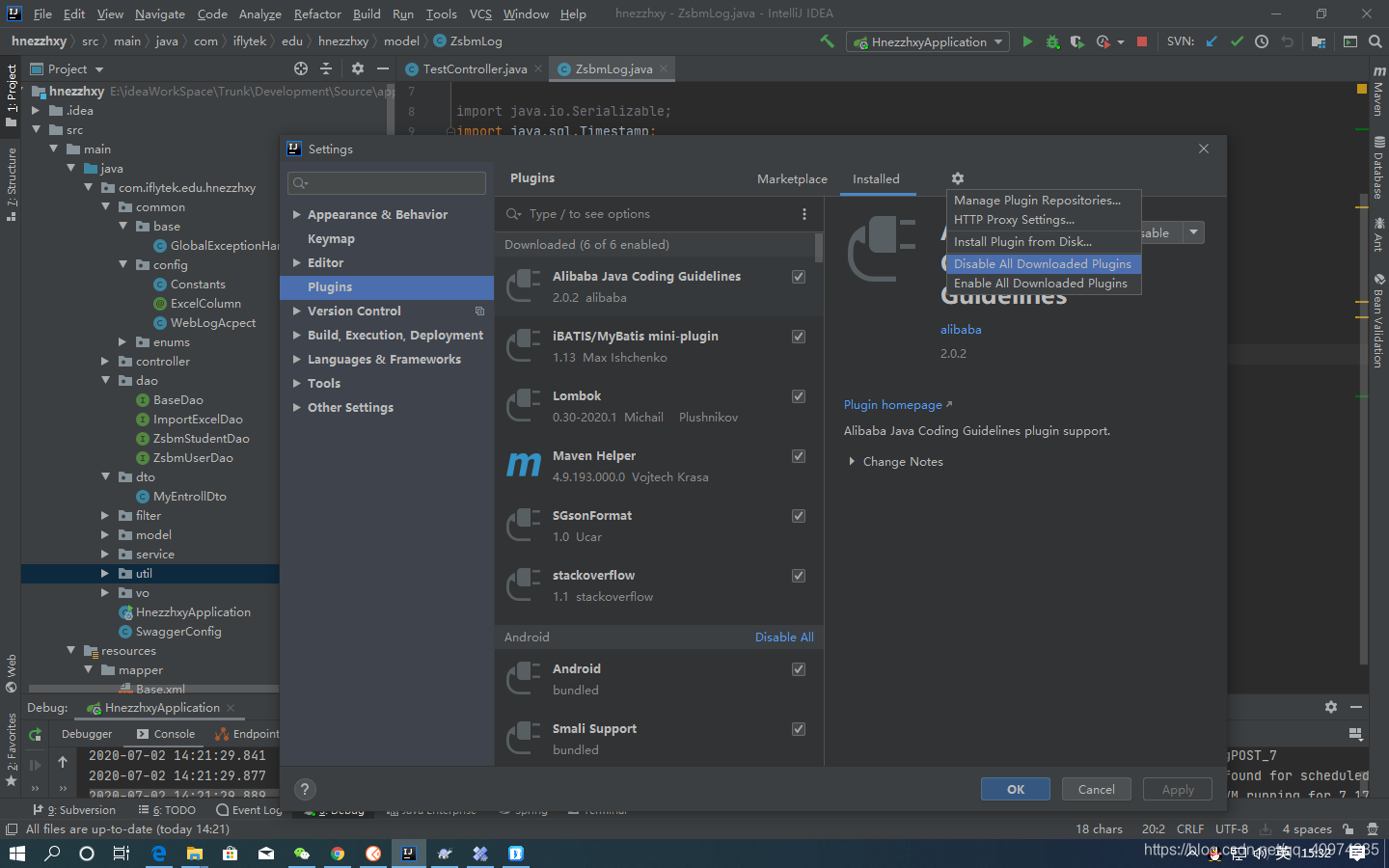Stop the running process with red square
This screenshot has height=868, width=1389.
point(1142,41)
